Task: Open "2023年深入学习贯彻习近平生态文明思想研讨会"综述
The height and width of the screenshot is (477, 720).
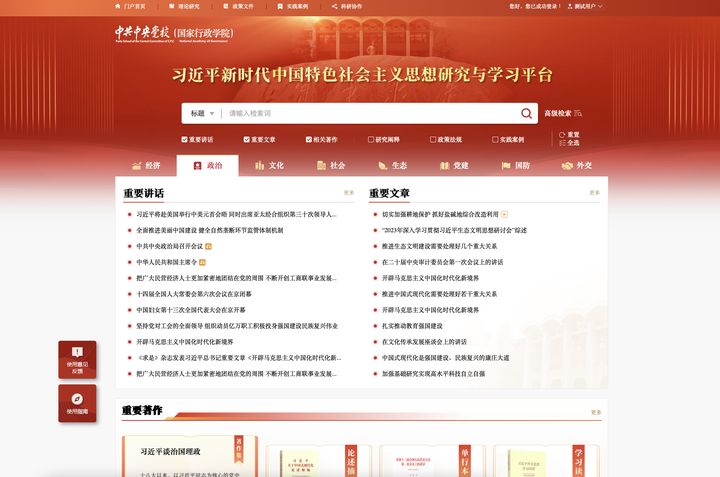Action: tap(454, 230)
